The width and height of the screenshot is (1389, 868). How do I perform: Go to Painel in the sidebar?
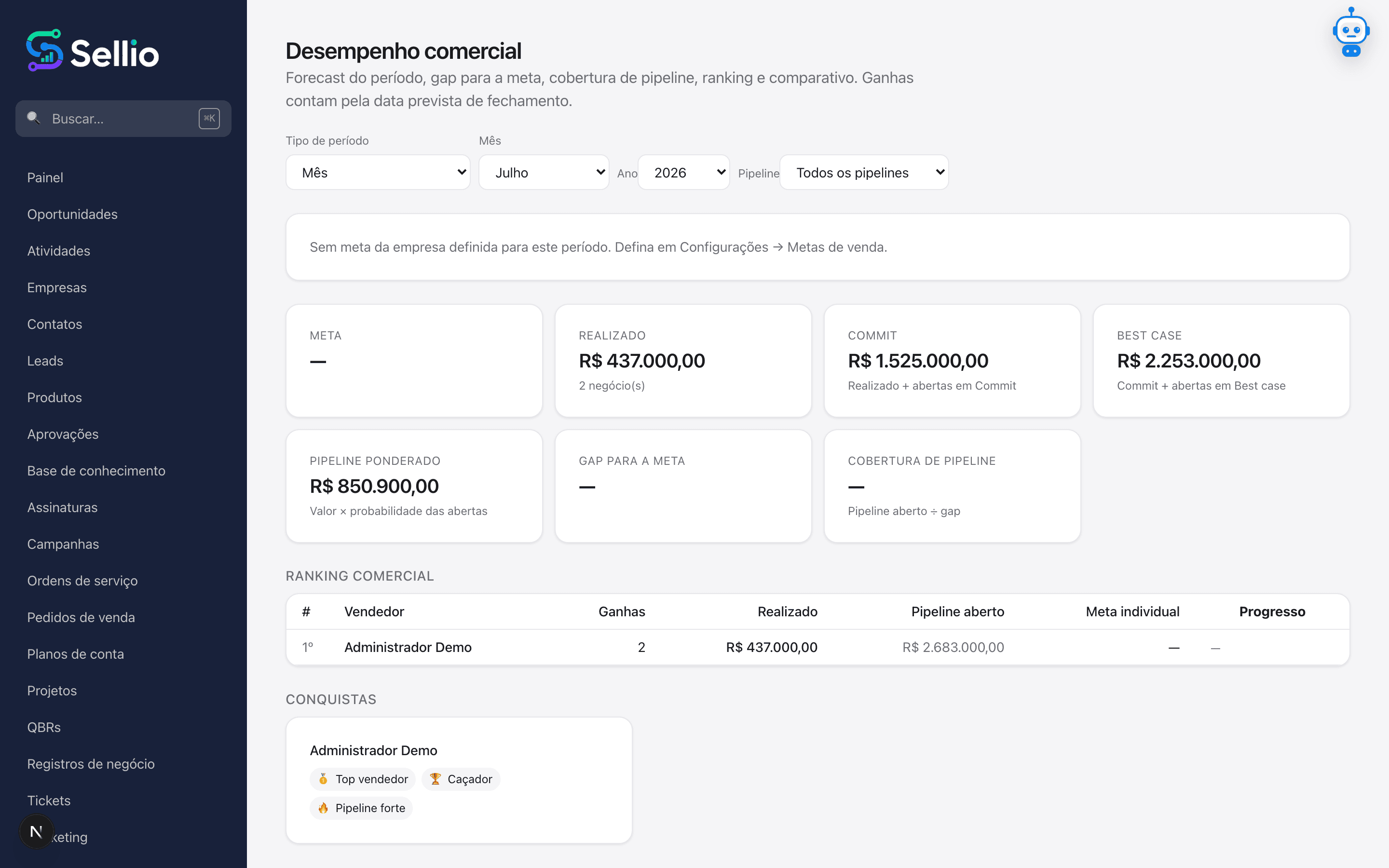click(45, 177)
